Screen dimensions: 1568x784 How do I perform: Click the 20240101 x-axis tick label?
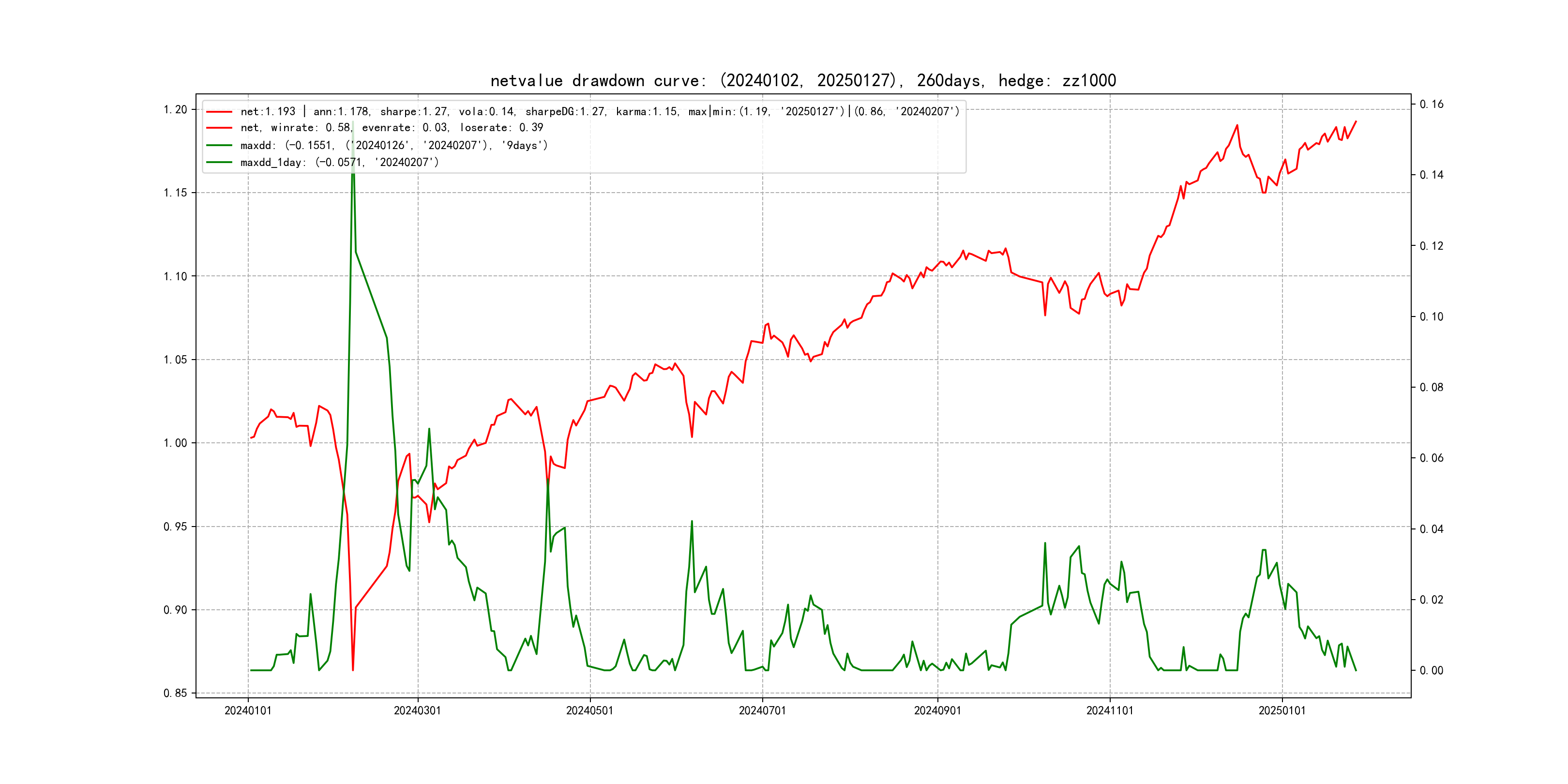248,711
